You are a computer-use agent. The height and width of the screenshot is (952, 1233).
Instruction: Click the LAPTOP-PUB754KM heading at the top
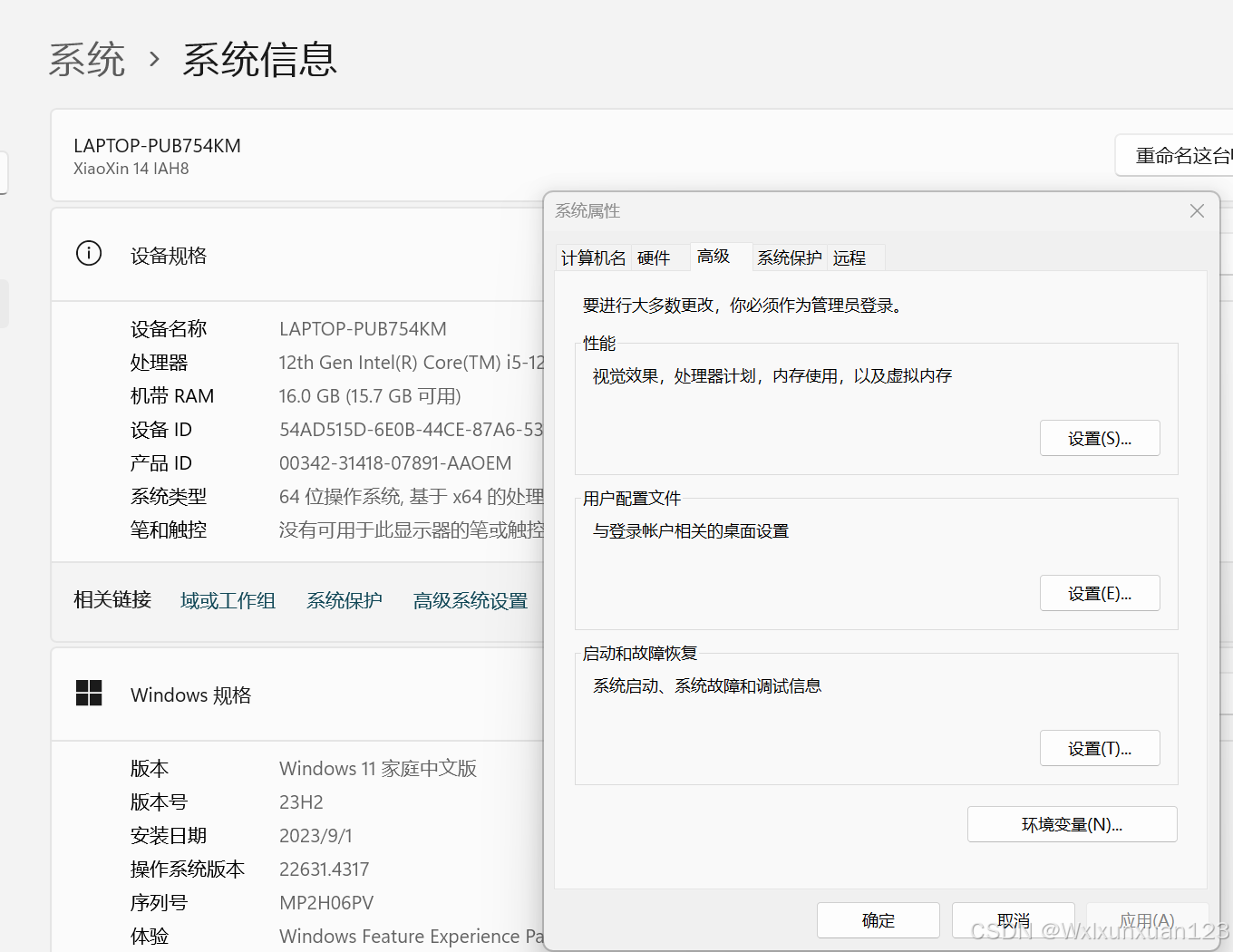(x=157, y=146)
